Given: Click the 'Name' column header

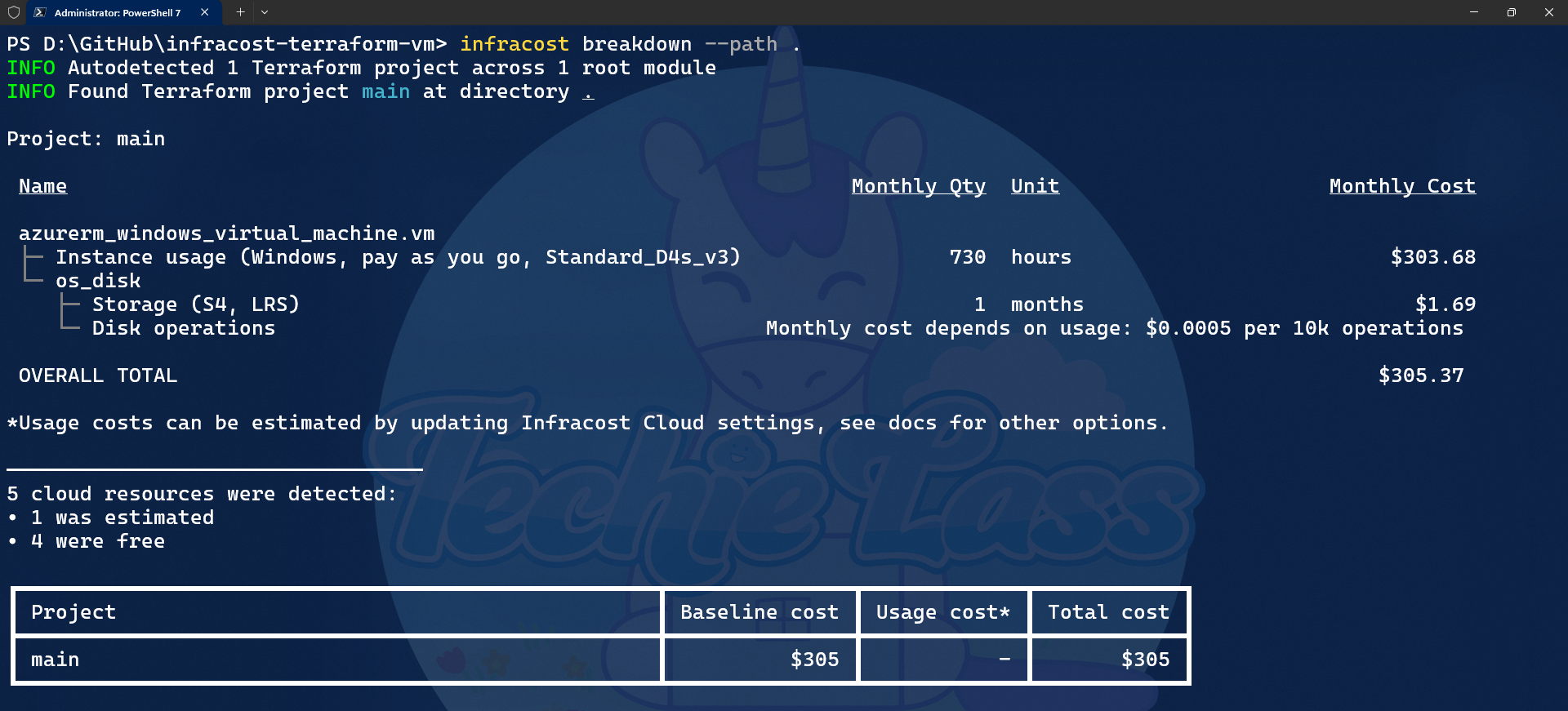Looking at the screenshot, I should pyautogui.click(x=42, y=187).
